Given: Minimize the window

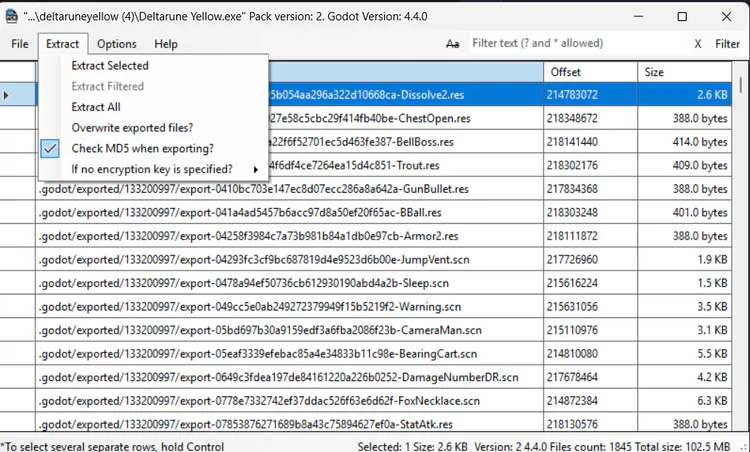Looking at the screenshot, I should click(x=639, y=17).
